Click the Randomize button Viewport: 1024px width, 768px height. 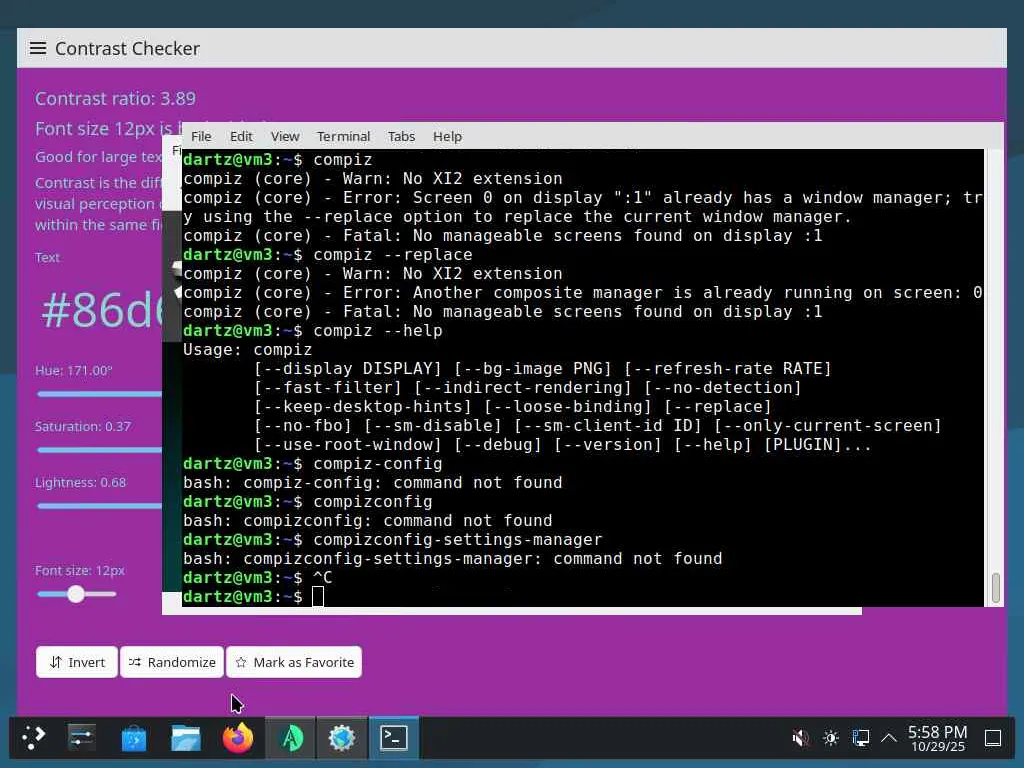tap(172, 662)
